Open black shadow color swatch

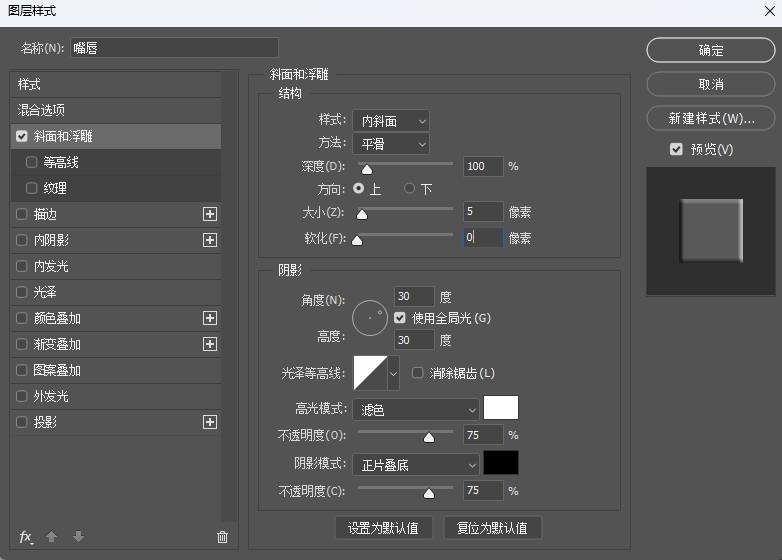tap(501, 463)
